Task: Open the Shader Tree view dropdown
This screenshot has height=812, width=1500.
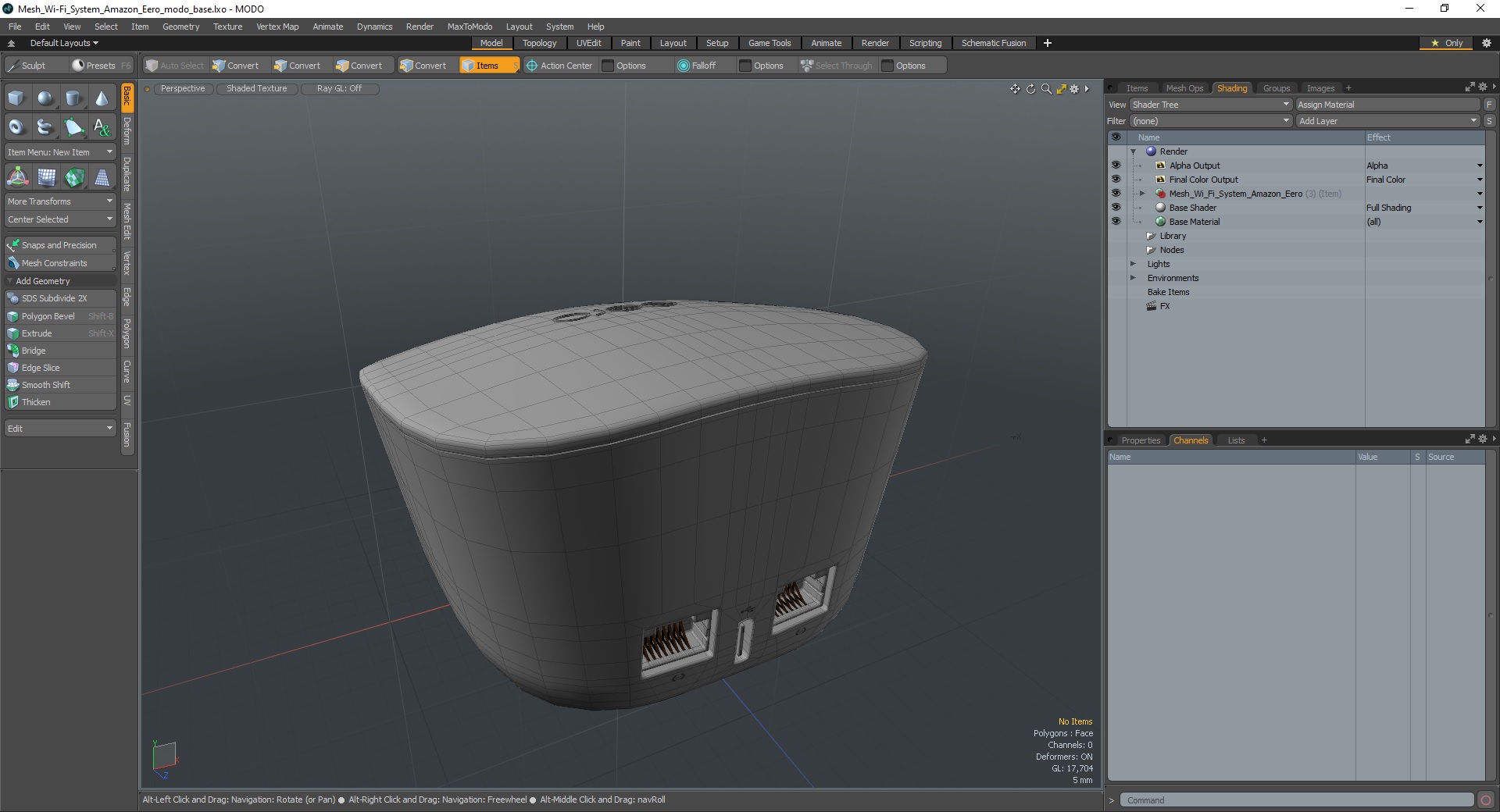Action: coord(1211,105)
